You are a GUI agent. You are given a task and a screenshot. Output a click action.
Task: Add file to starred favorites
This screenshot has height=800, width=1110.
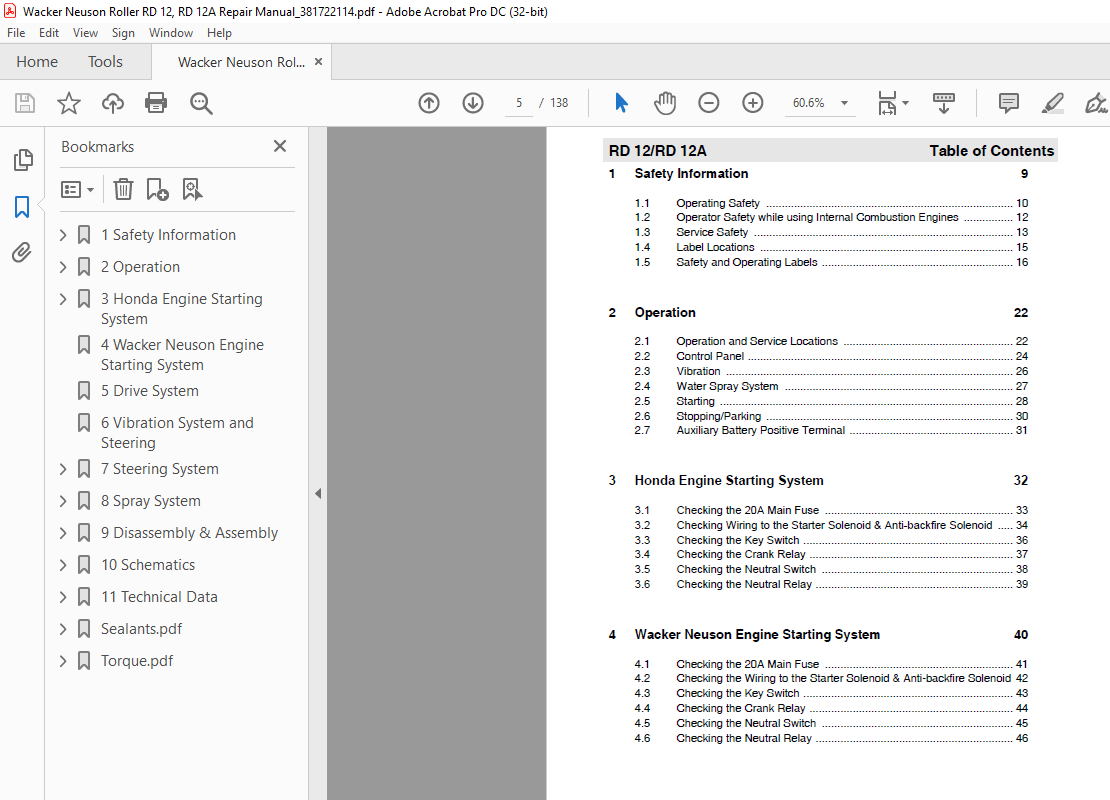[69, 103]
